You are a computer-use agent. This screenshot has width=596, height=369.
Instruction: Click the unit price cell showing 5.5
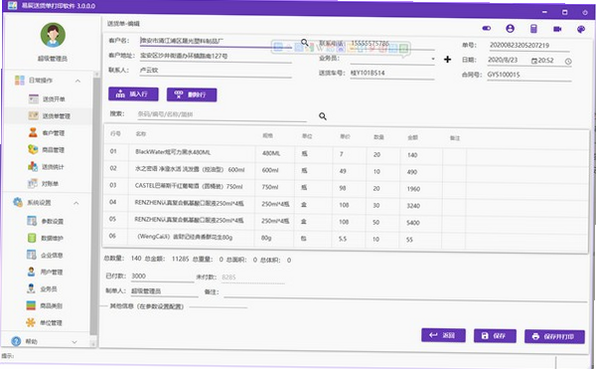(x=349, y=239)
